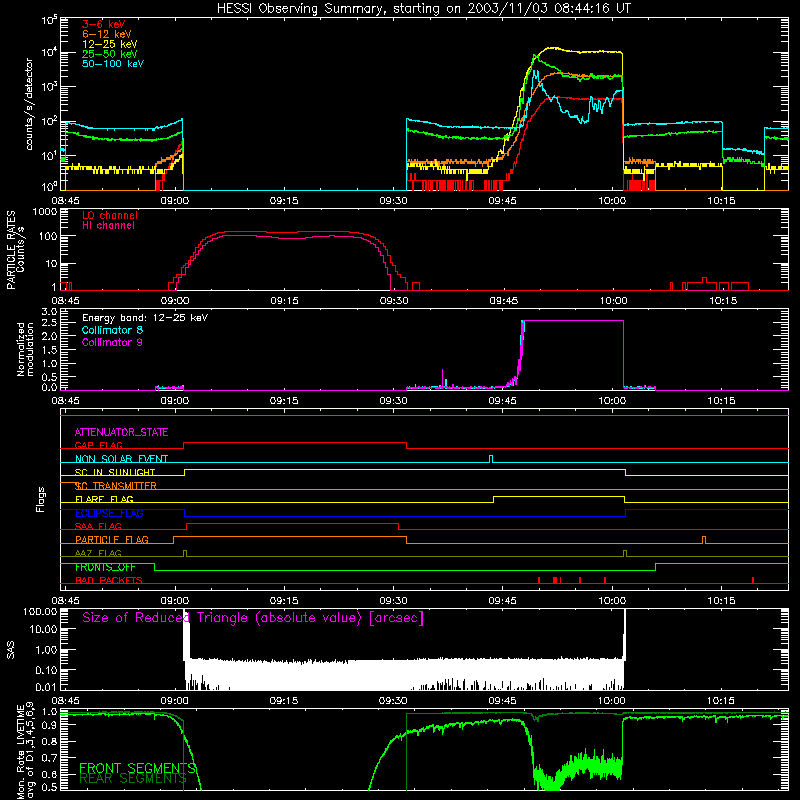Click the counts/s/detector axis label

[x=29, y=104]
